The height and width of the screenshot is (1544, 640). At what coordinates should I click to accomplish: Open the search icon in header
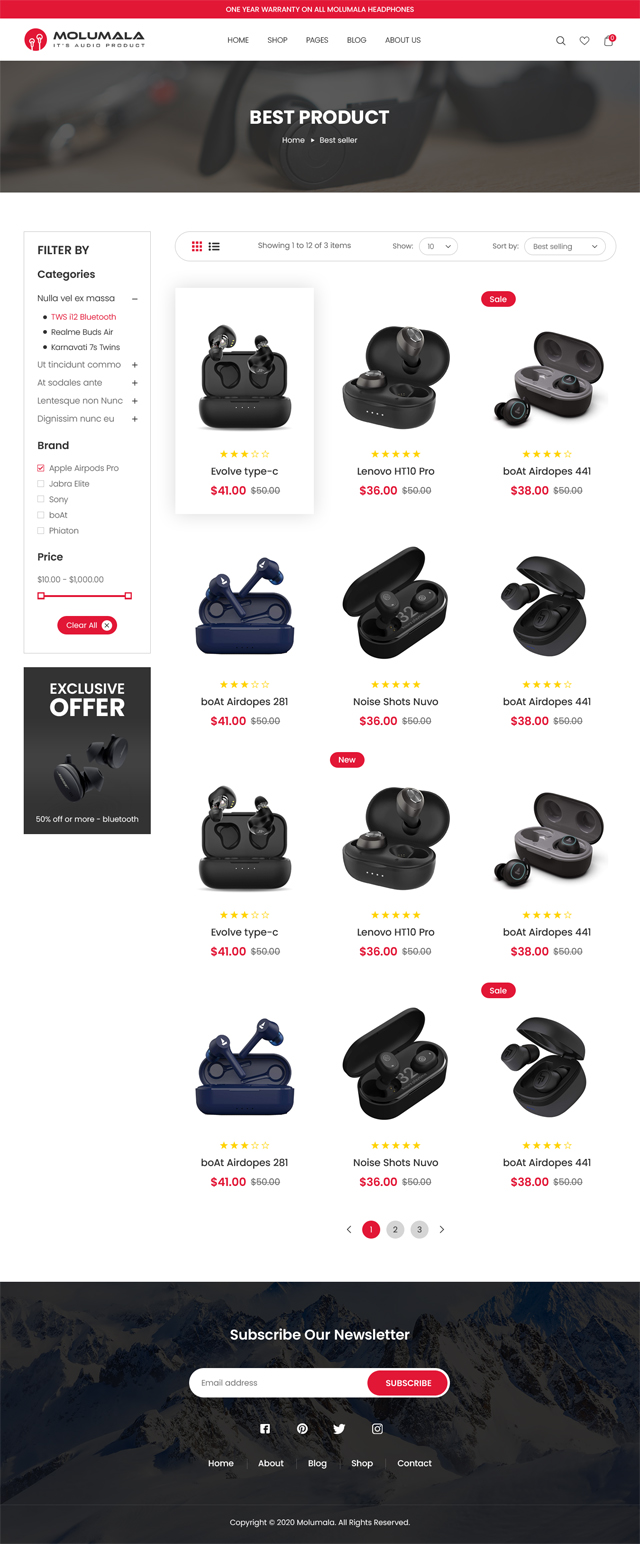[x=560, y=41]
